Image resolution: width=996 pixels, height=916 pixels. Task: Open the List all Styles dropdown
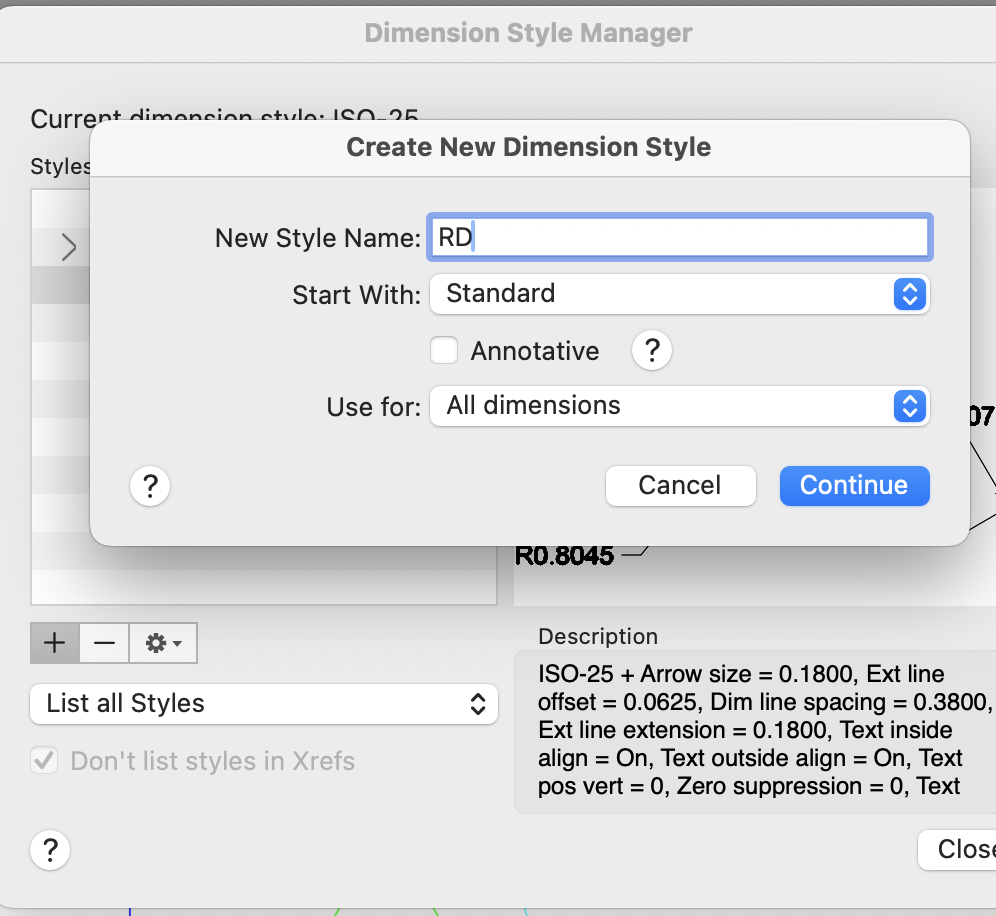264,703
